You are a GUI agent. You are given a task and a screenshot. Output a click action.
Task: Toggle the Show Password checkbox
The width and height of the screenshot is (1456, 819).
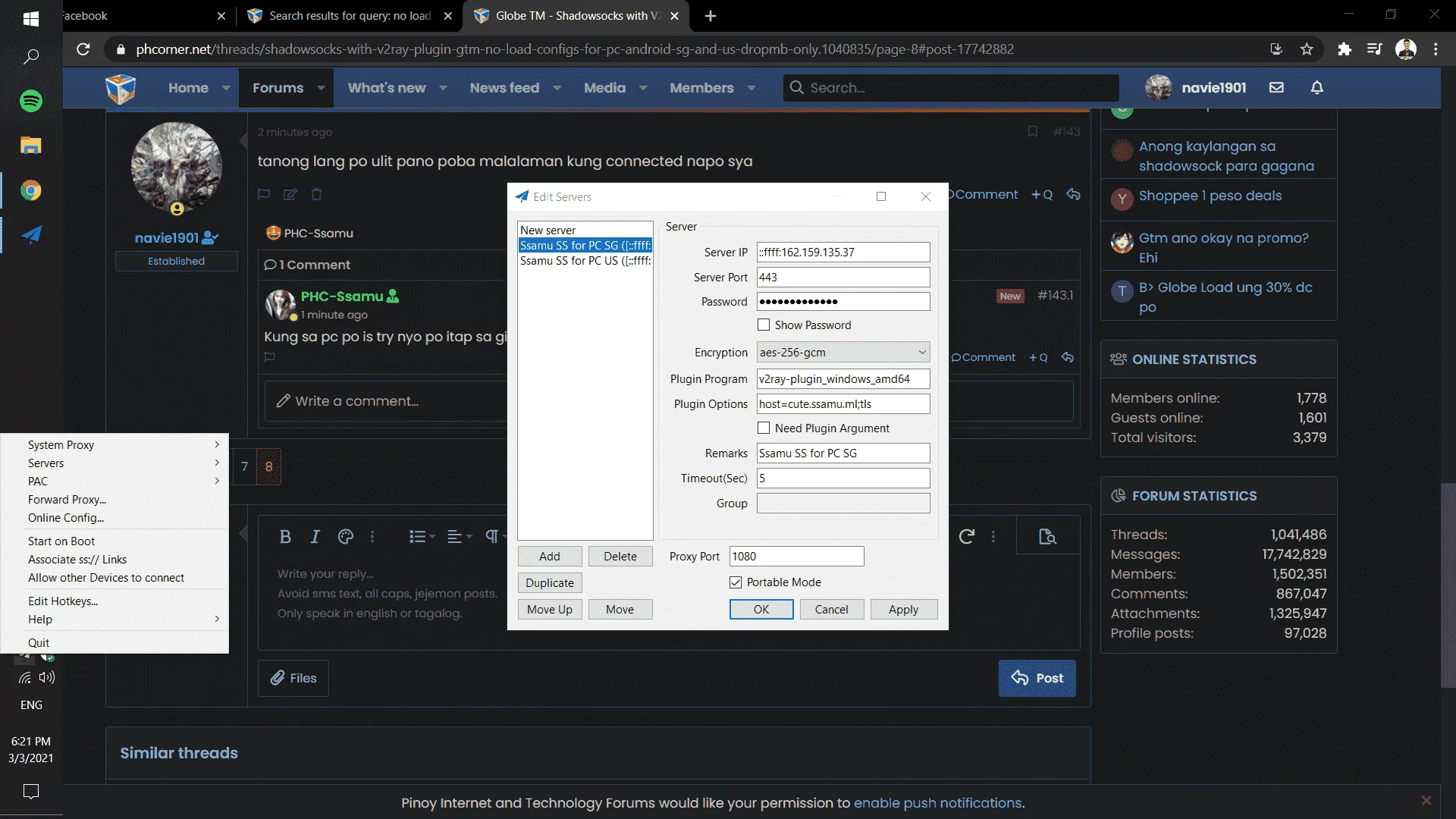pos(764,325)
